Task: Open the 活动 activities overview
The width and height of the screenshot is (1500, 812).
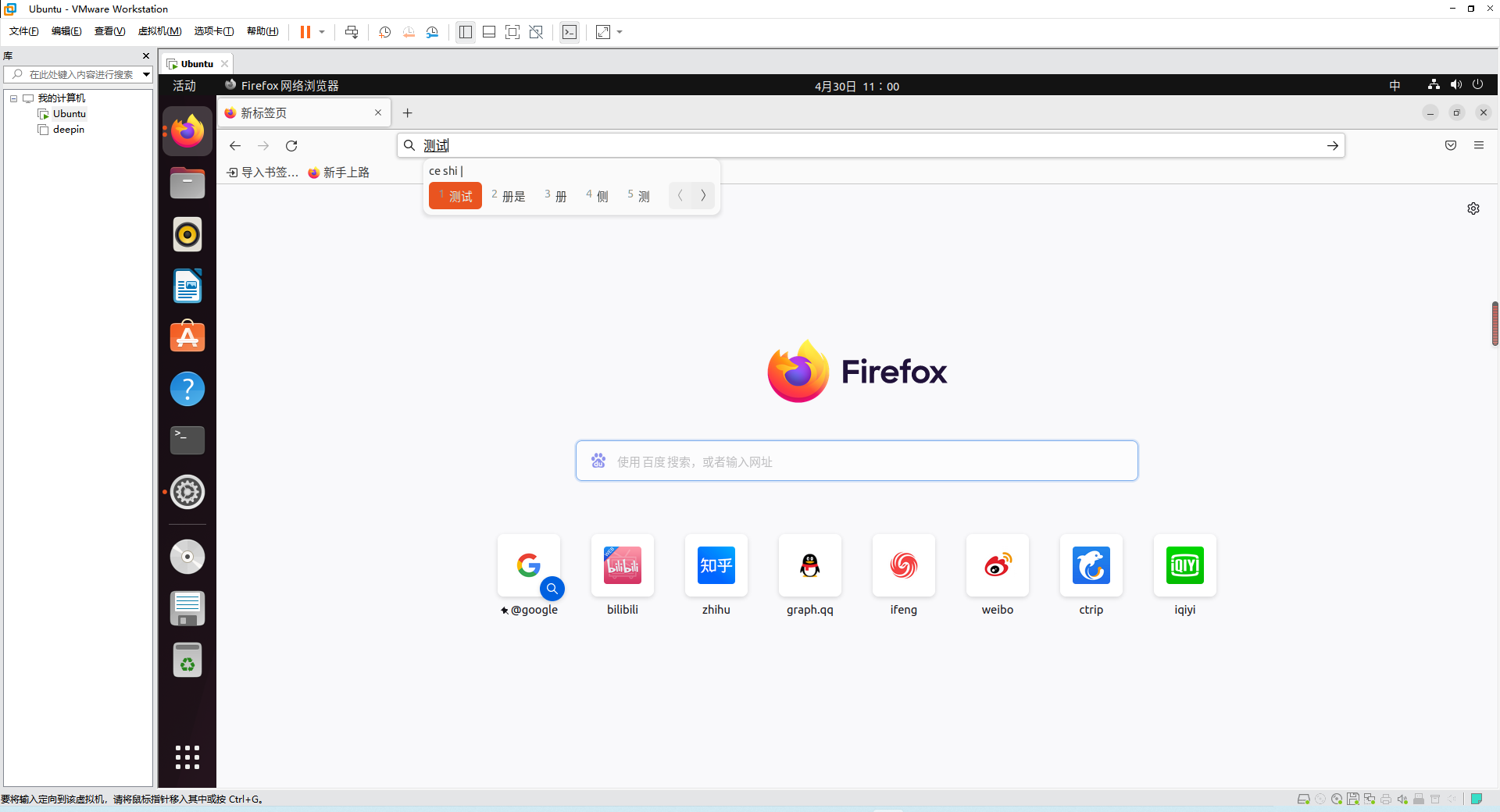Action: pos(184,86)
